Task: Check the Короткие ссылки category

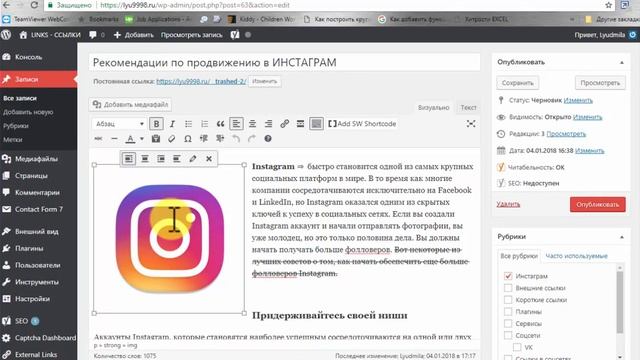Action: (x=508, y=300)
